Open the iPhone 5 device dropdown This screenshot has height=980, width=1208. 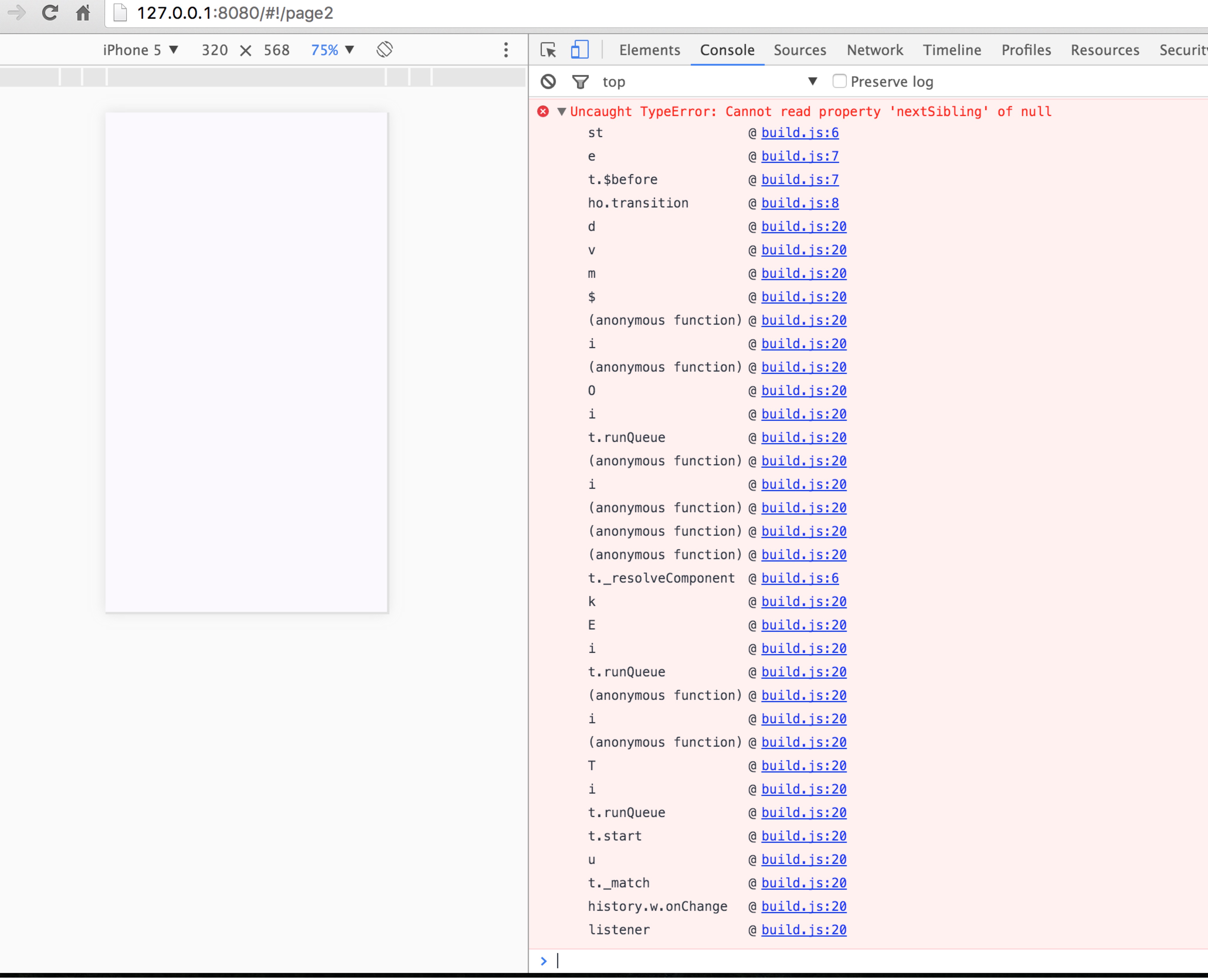(141, 50)
